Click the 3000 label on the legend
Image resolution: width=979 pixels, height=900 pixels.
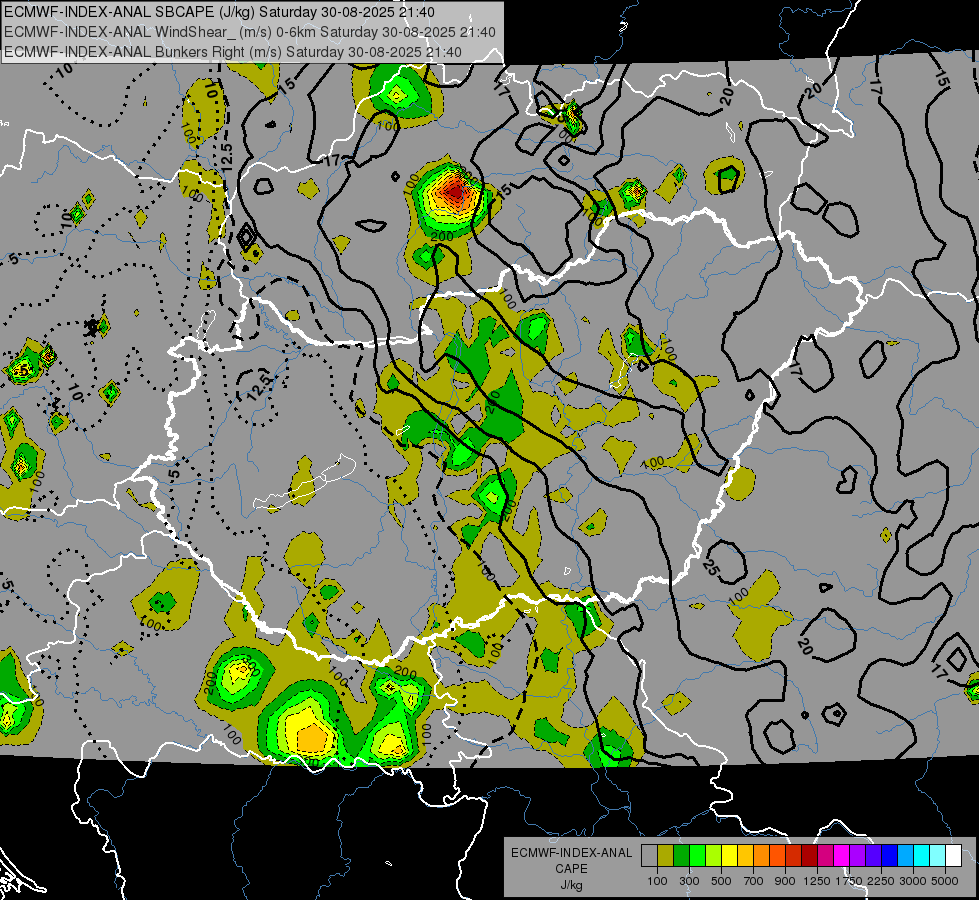coord(913,881)
